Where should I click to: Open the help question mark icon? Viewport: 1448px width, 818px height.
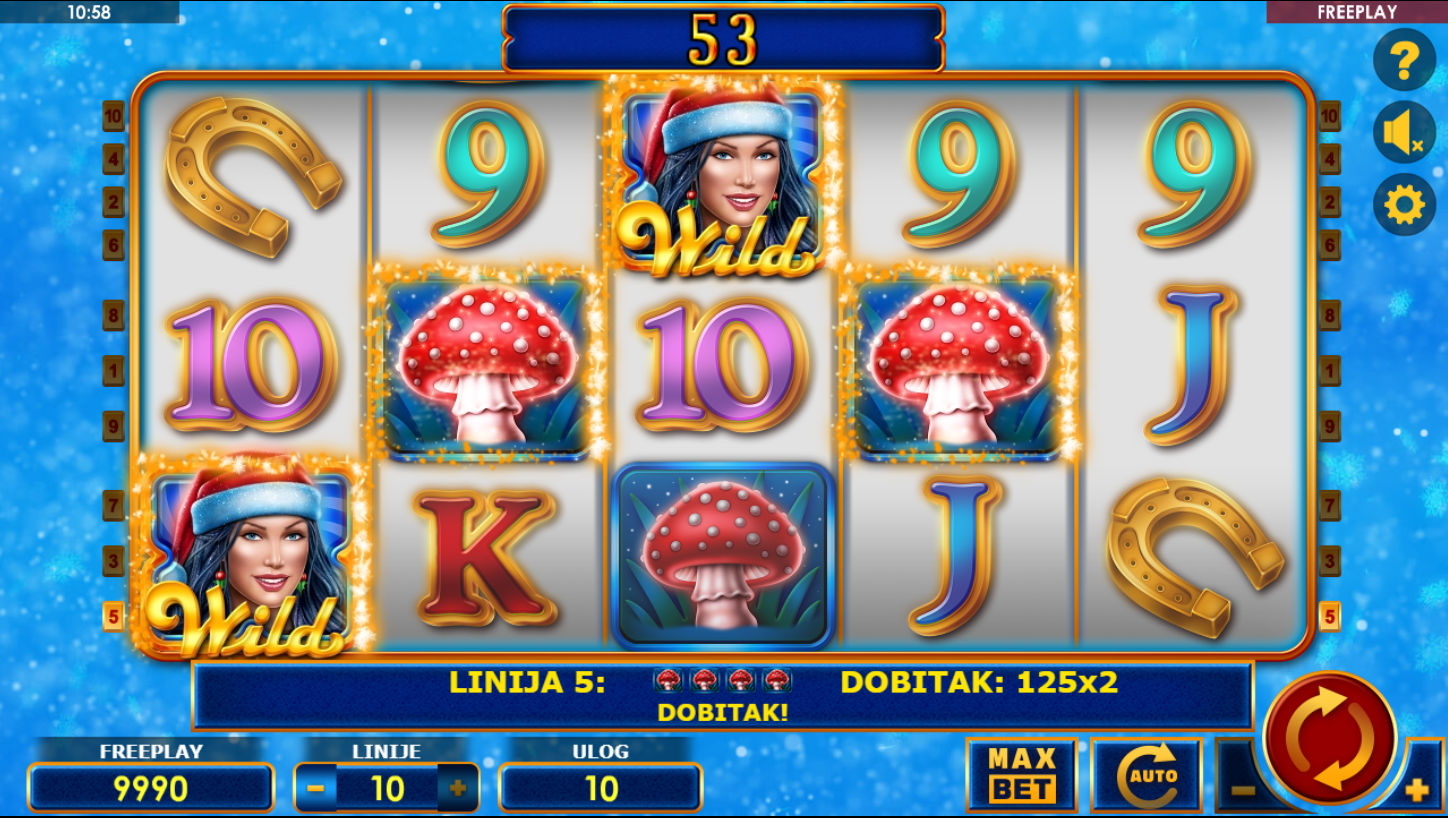(x=1404, y=60)
